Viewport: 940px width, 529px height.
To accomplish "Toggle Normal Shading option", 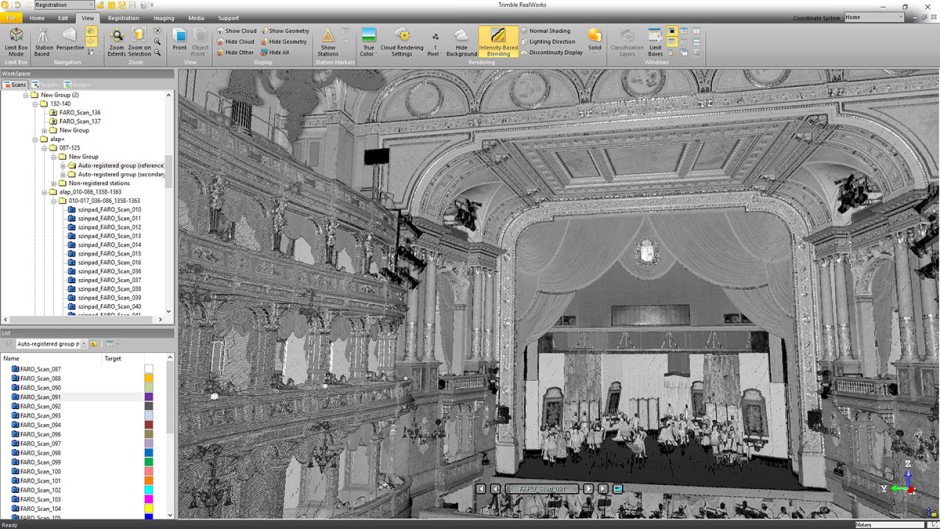I will (x=549, y=31).
